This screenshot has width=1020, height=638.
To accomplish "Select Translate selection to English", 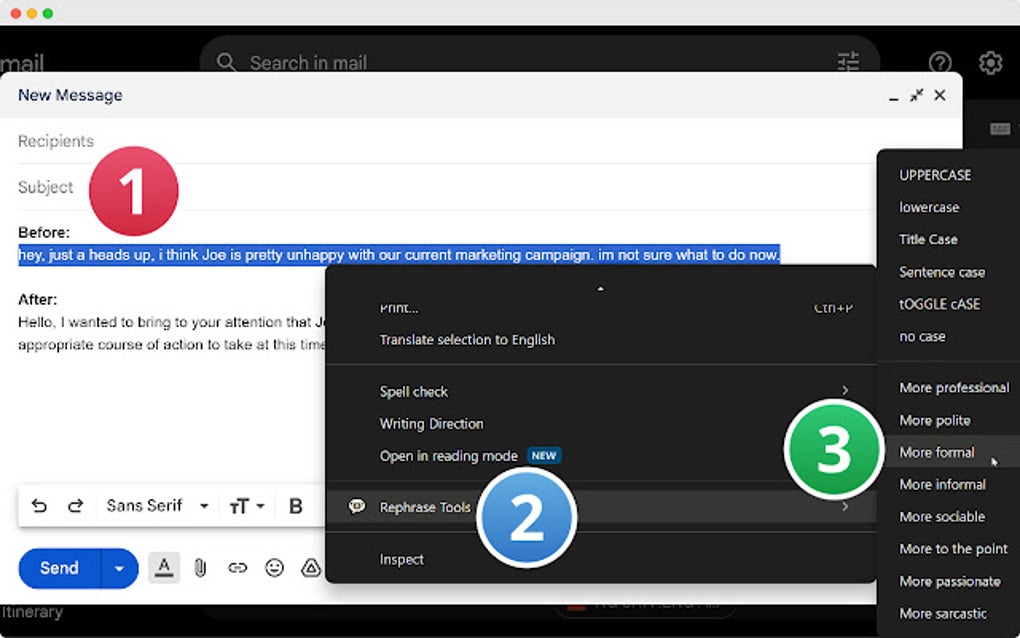I will 467,339.
